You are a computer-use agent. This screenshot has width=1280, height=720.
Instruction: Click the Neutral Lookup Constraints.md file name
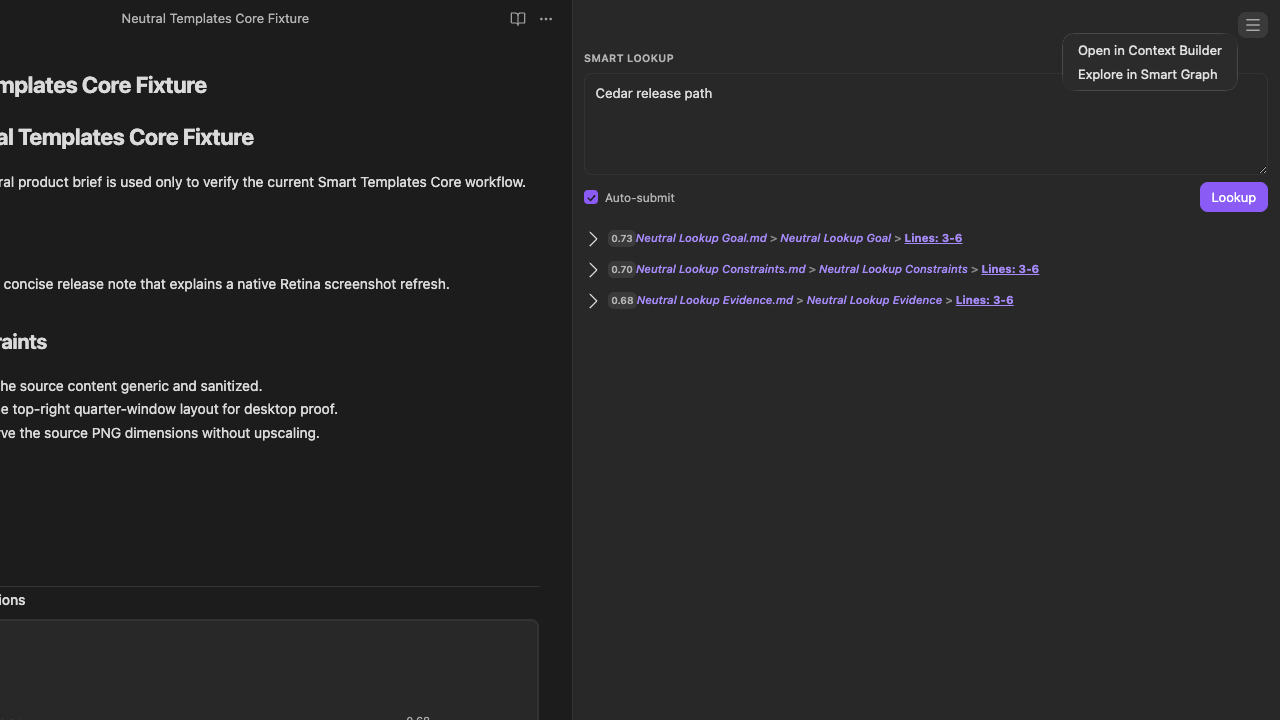tap(720, 269)
